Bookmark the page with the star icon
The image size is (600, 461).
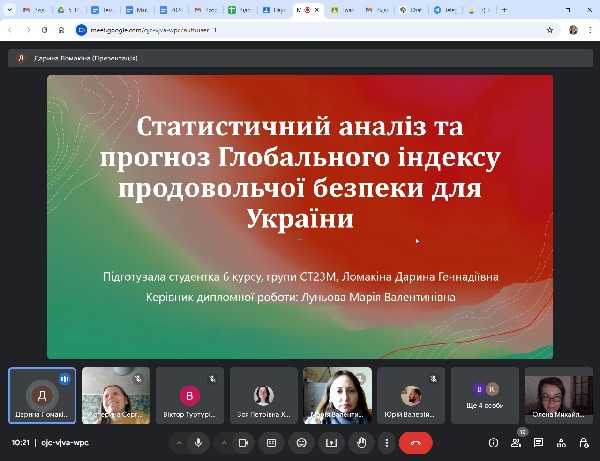[550, 30]
